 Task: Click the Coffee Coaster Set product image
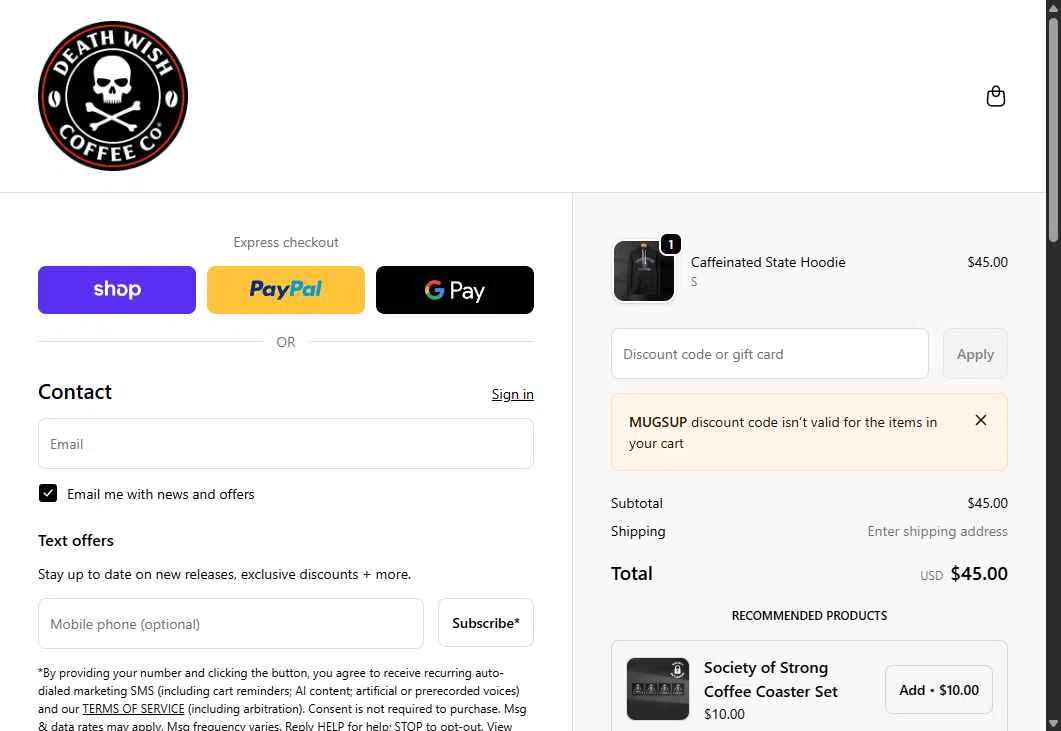(x=658, y=689)
